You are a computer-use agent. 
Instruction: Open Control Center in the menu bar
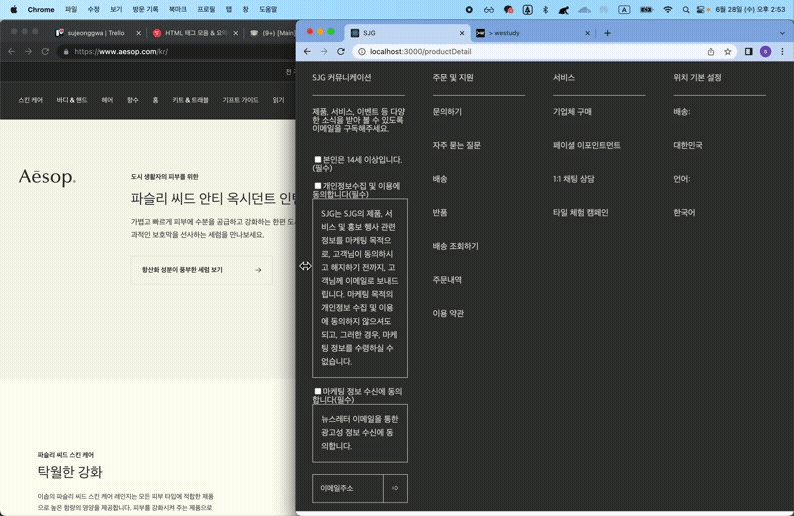[701, 9]
